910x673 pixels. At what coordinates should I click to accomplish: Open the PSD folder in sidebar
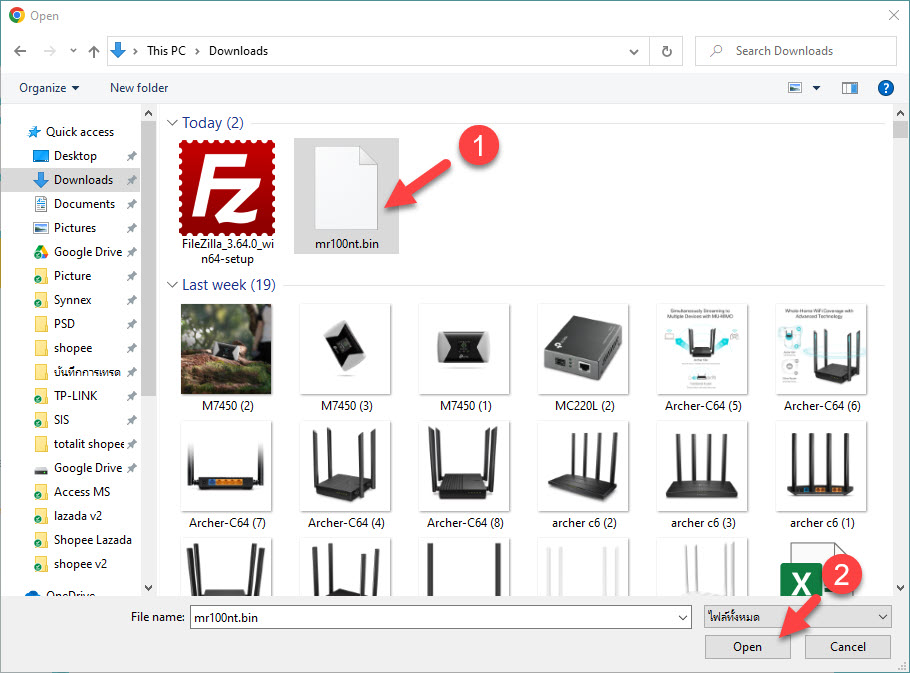pos(54,324)
